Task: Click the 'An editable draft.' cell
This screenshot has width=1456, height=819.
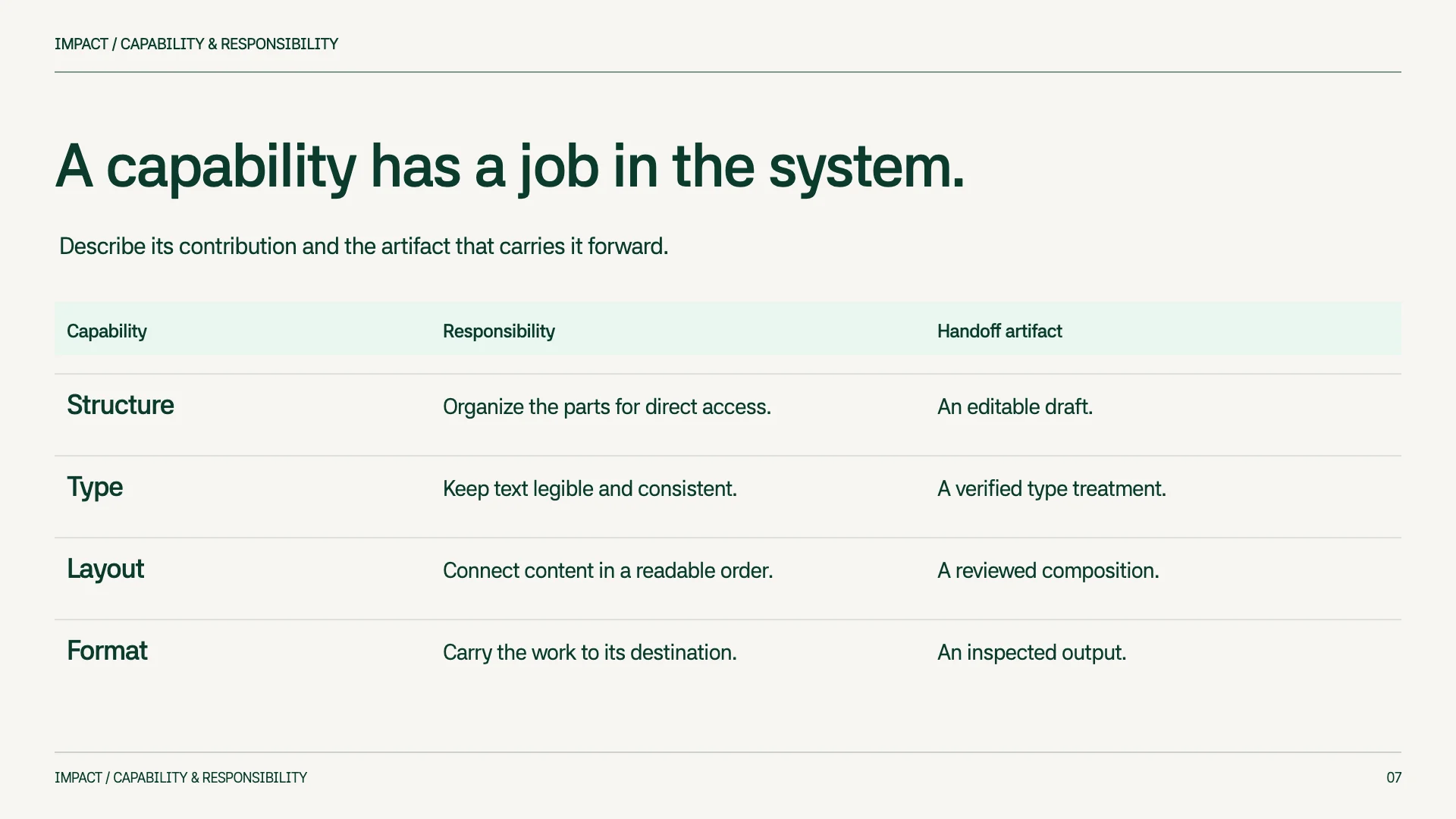Action: click(1015, 407)
